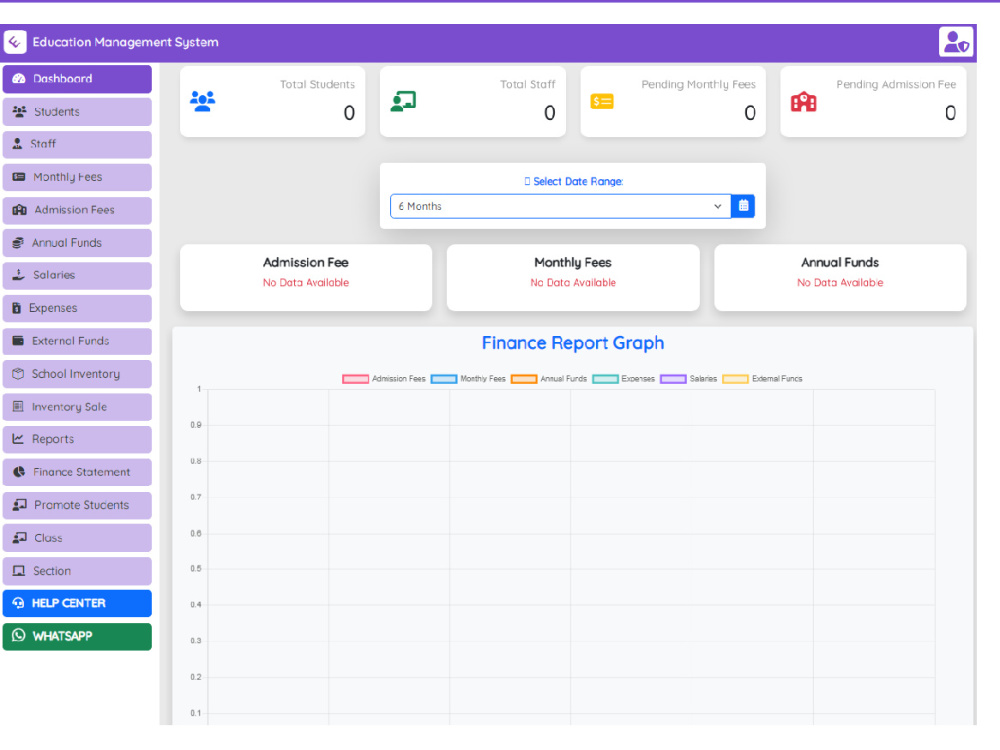Screen dimensions: 1000x750
Task: Toggle Salaries legend swatch in graph
Action: (673, 379)
